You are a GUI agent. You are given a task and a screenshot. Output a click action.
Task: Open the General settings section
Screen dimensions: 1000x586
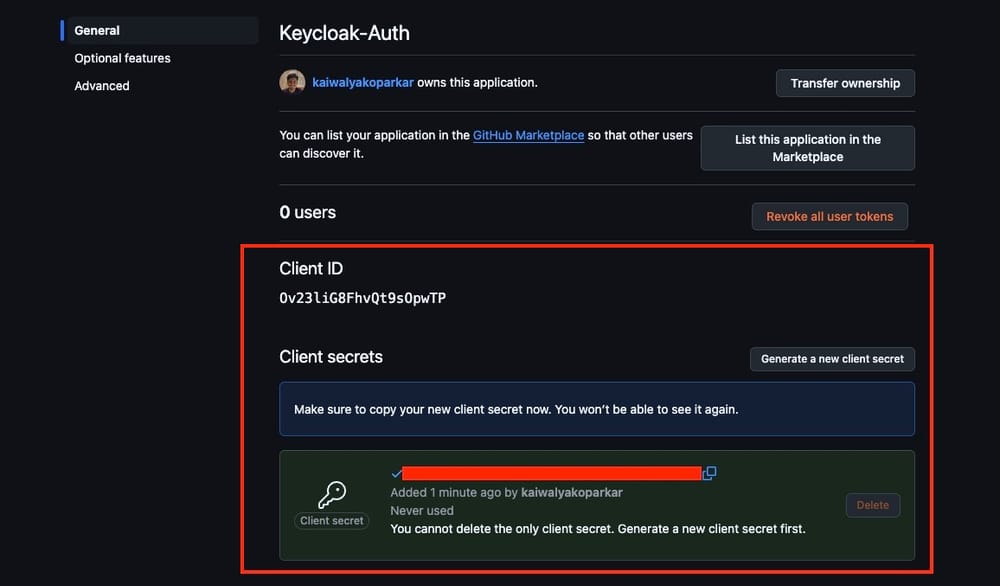(x=97, y=30)
